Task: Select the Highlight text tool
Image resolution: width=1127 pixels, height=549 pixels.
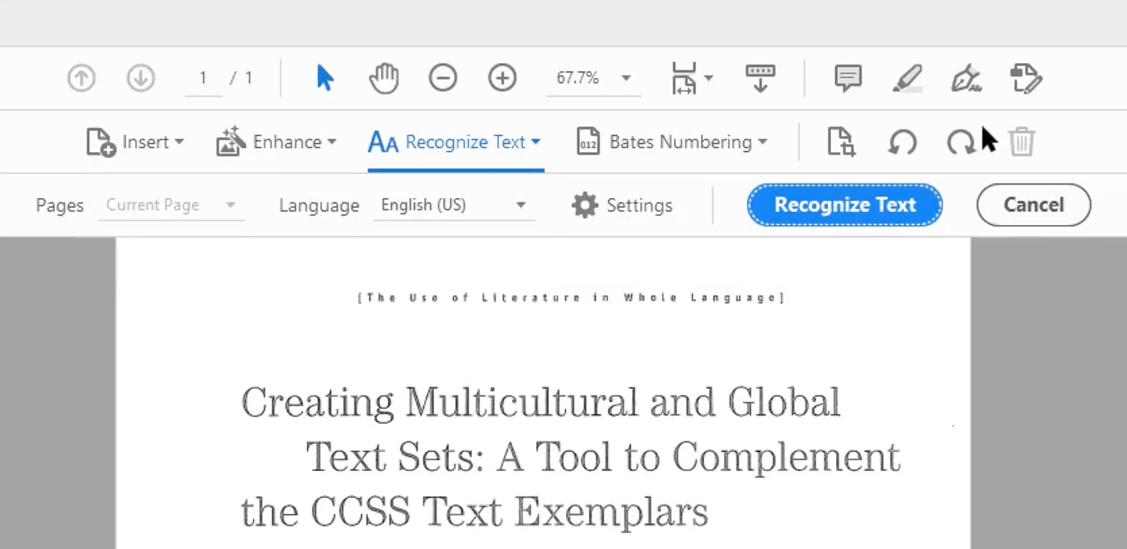Action: [x=907, y=78]
